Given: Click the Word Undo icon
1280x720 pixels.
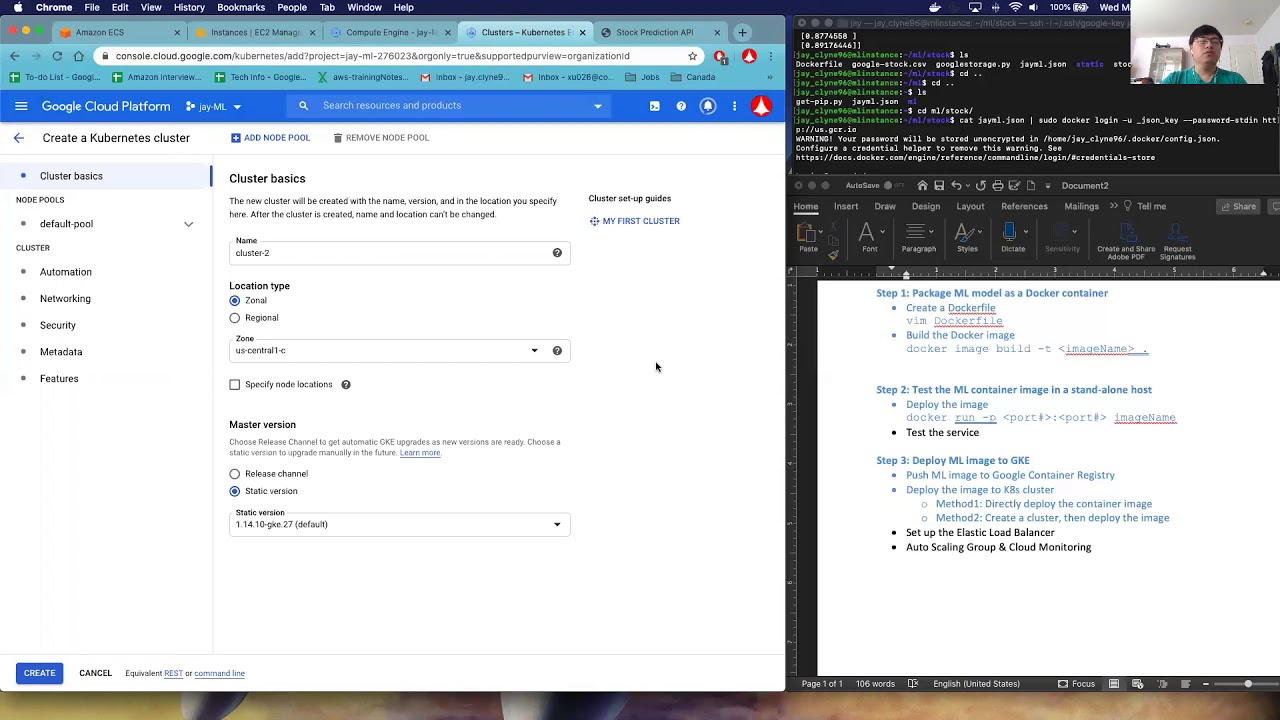Looking at the screenshot, I should 956,186.
